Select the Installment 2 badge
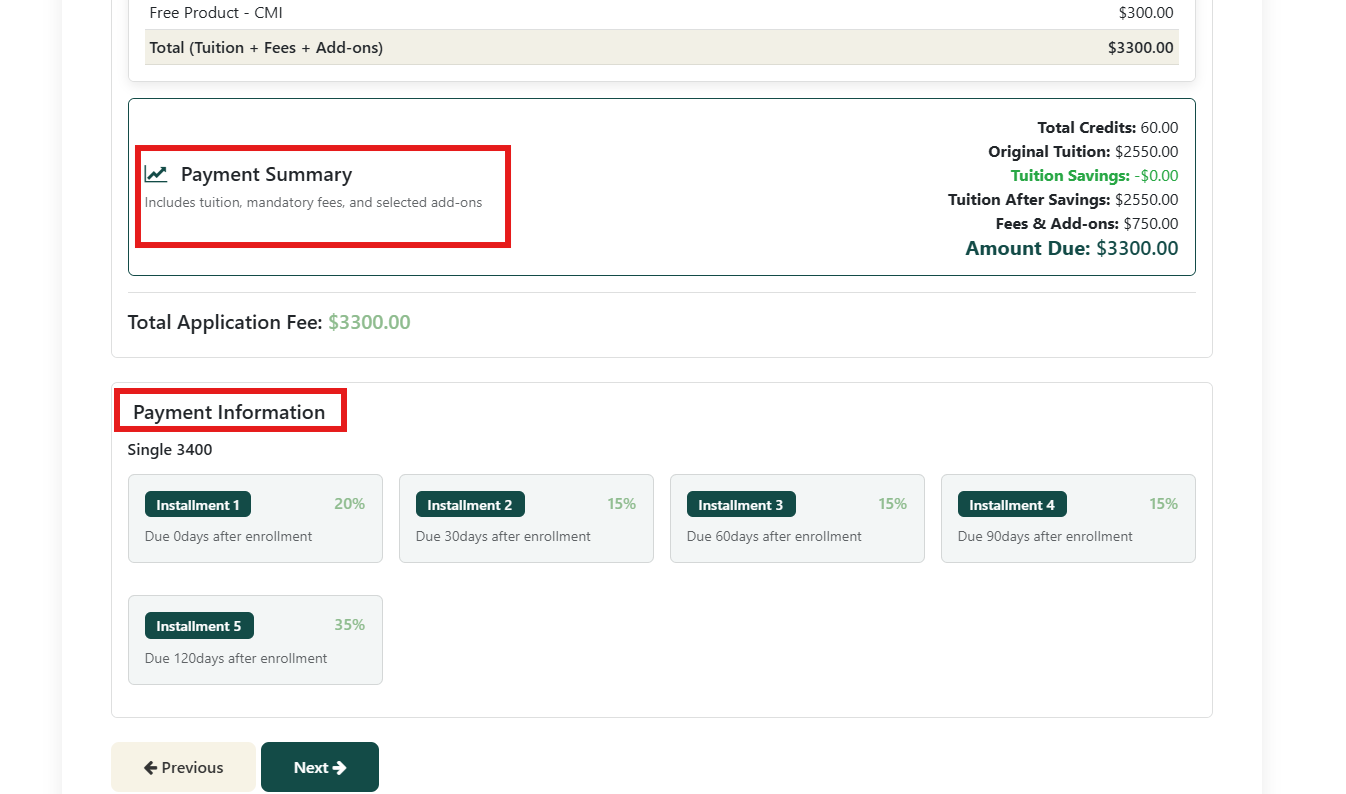 [469, 505]
